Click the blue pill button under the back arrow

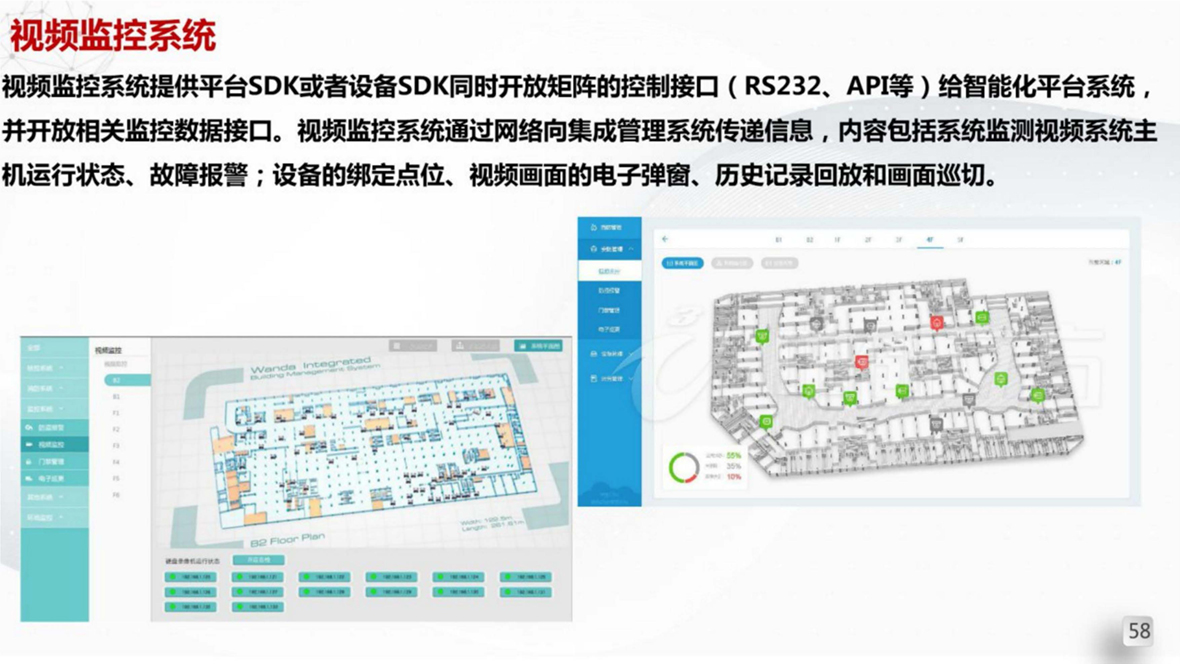[x=682, y=263]
